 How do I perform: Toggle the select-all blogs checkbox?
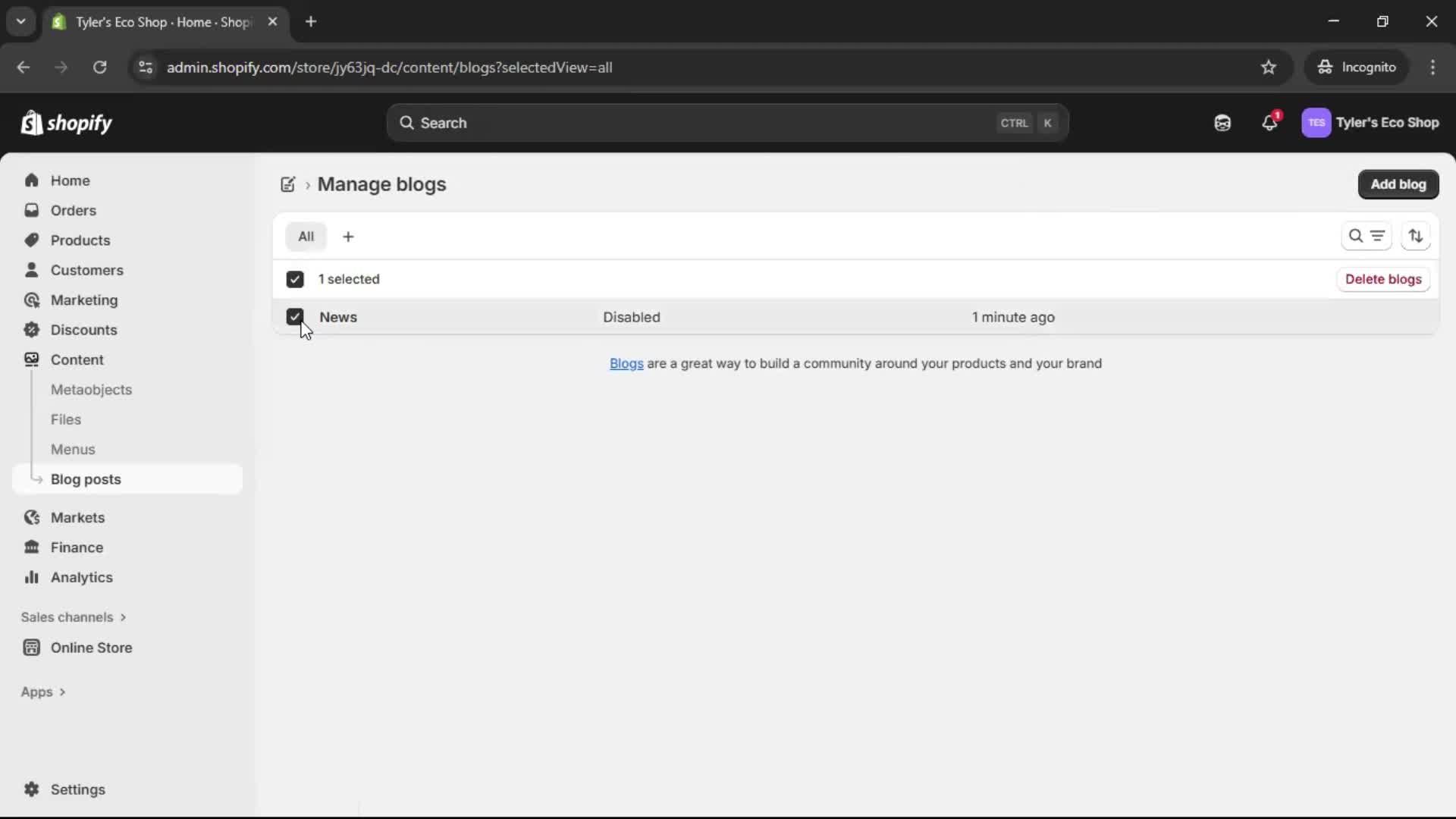click(295, 279)
